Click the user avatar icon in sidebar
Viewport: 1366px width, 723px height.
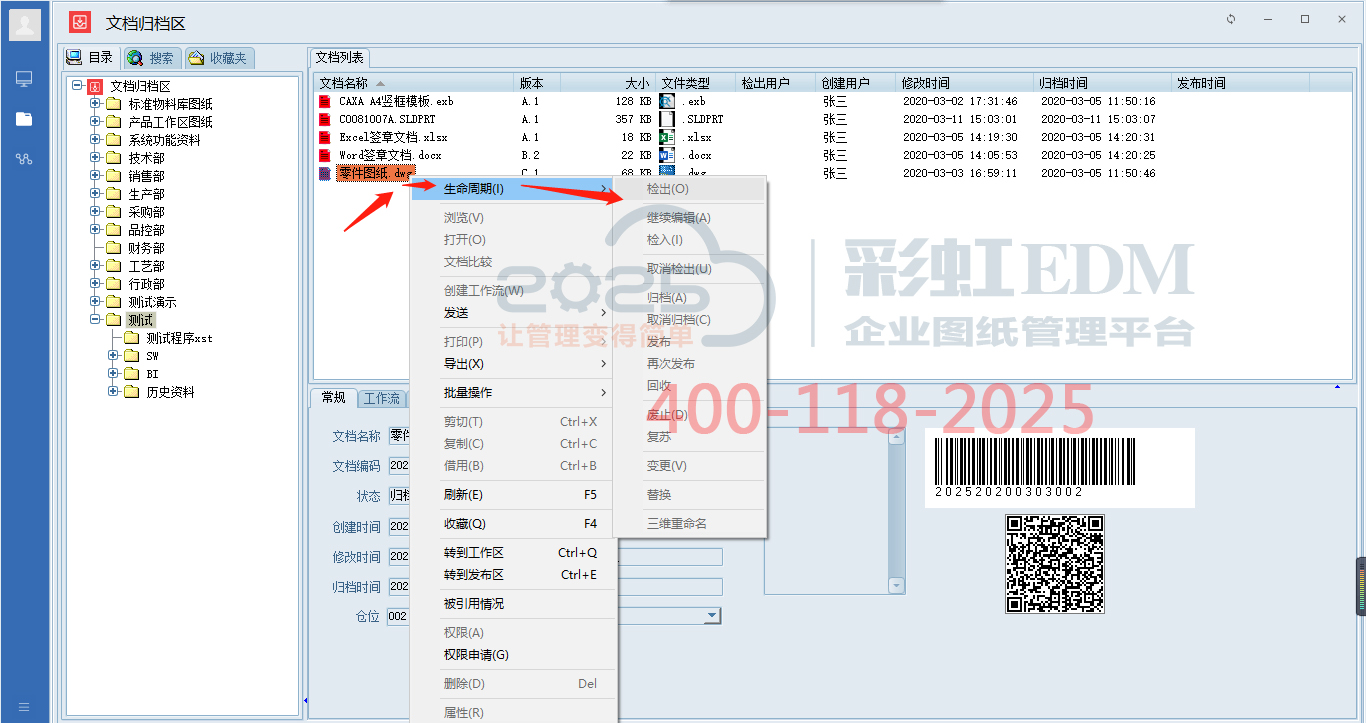point(25,25)
